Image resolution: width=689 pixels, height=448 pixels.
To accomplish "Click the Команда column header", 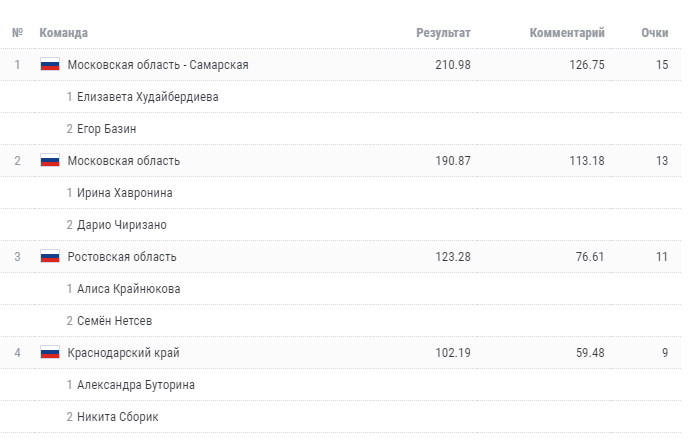I will point(64,33).
